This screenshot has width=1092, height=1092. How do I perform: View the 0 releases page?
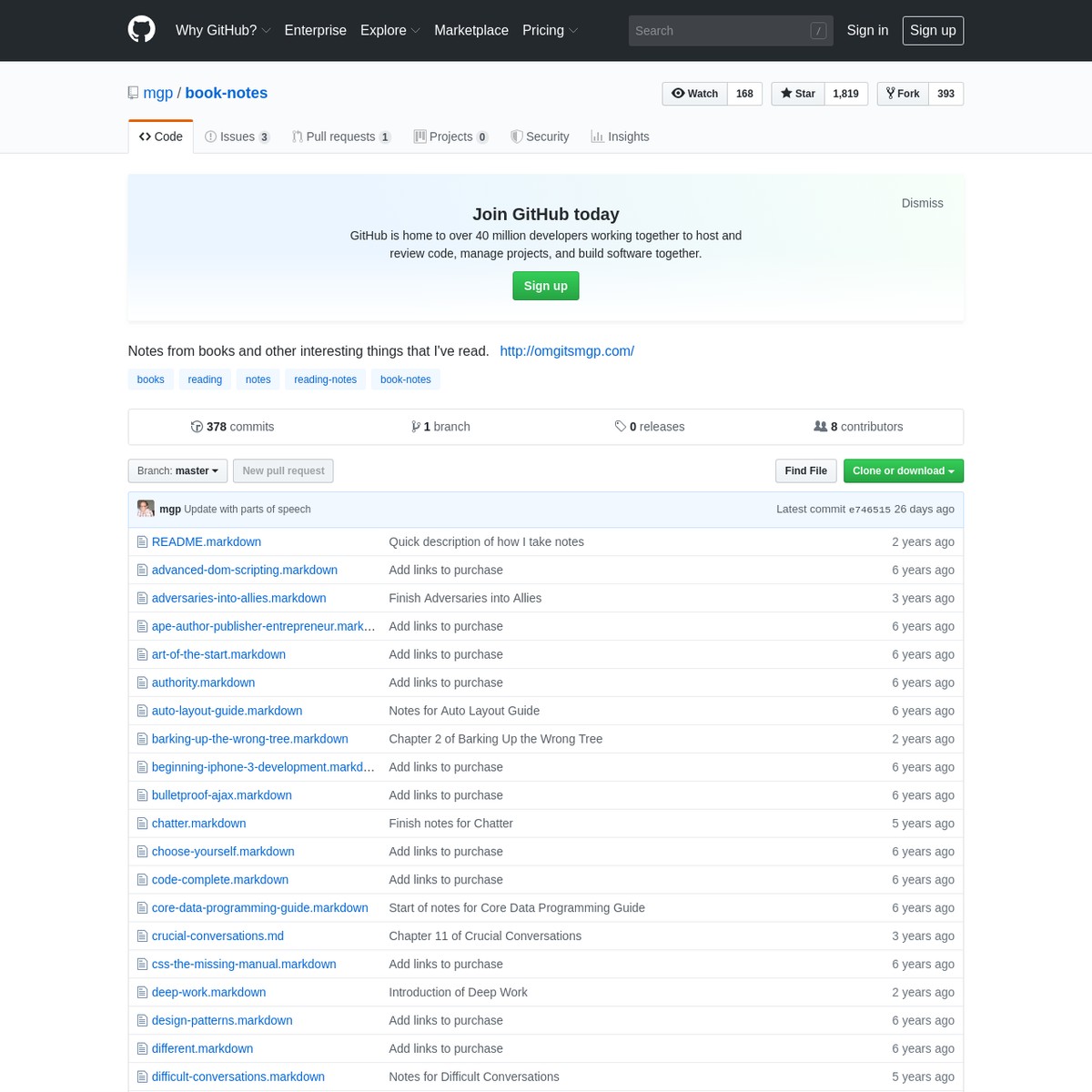(x=650, y=427)
